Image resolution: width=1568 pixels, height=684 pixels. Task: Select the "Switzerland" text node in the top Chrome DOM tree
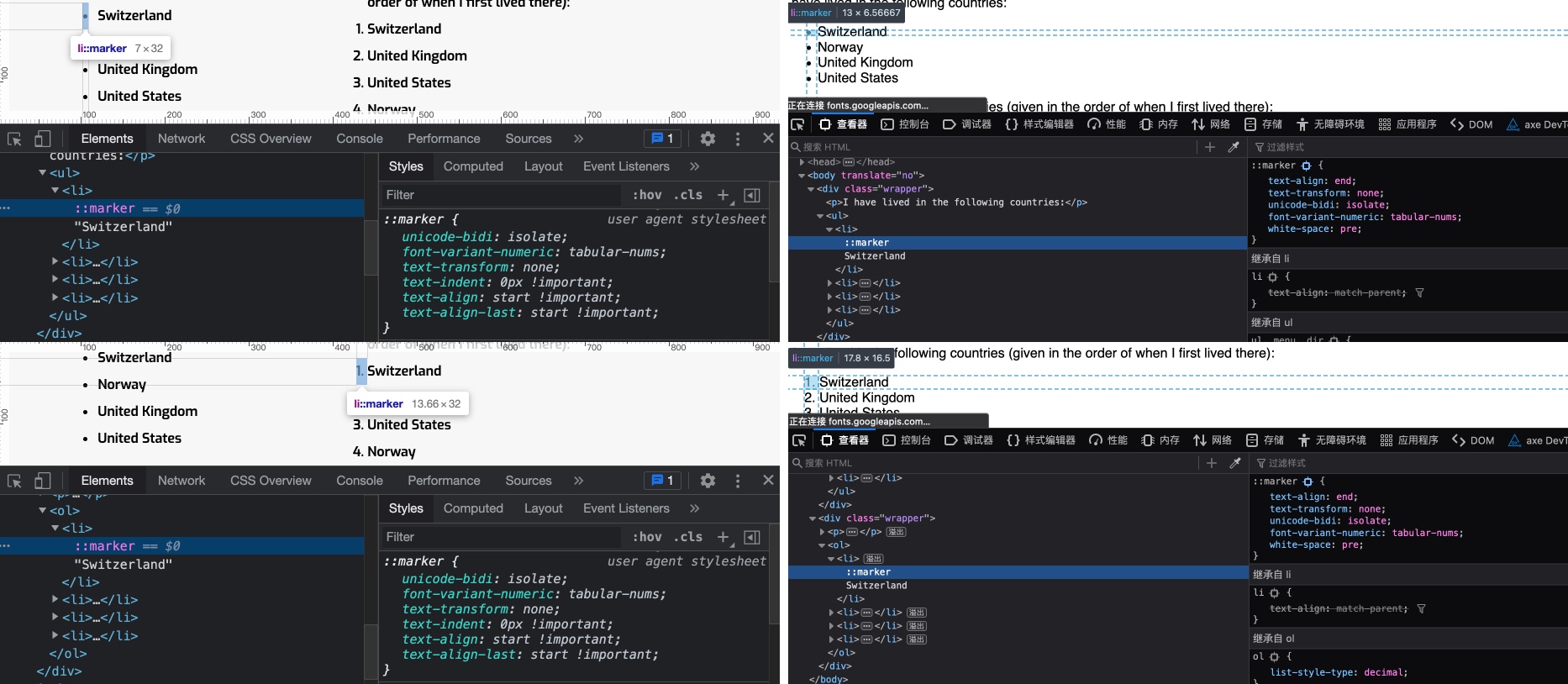[x=124, y=227]
